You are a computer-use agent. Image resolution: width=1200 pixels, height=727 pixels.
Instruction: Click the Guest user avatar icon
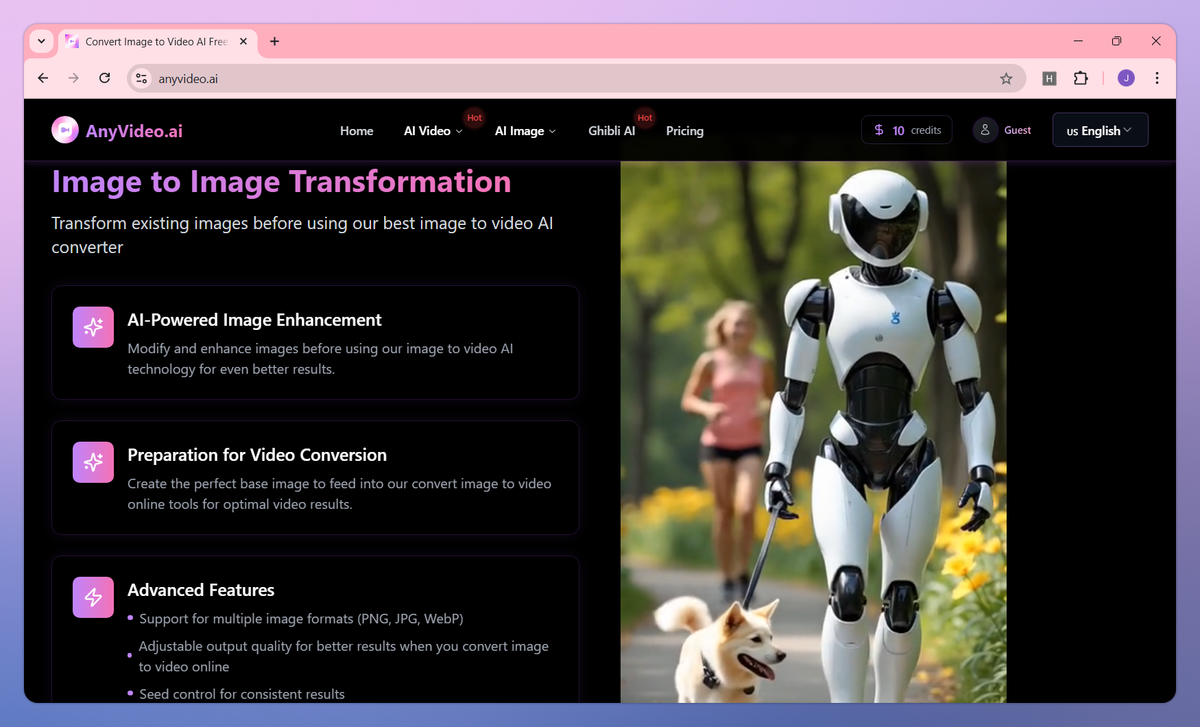(985, 130)
